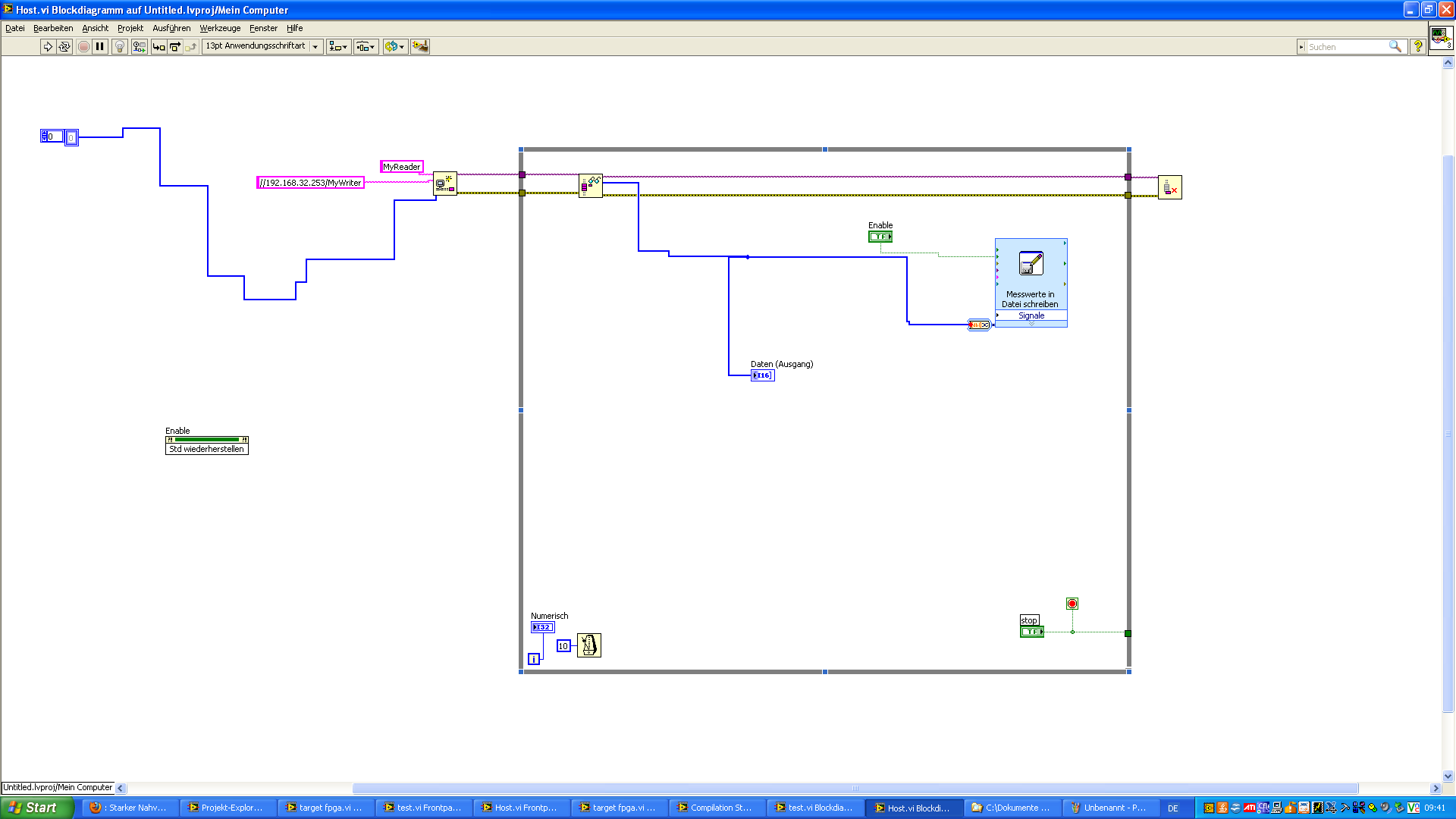Open the Werkzeuge menu
This screenshot has height=819, width=1456.
(220, 28)
